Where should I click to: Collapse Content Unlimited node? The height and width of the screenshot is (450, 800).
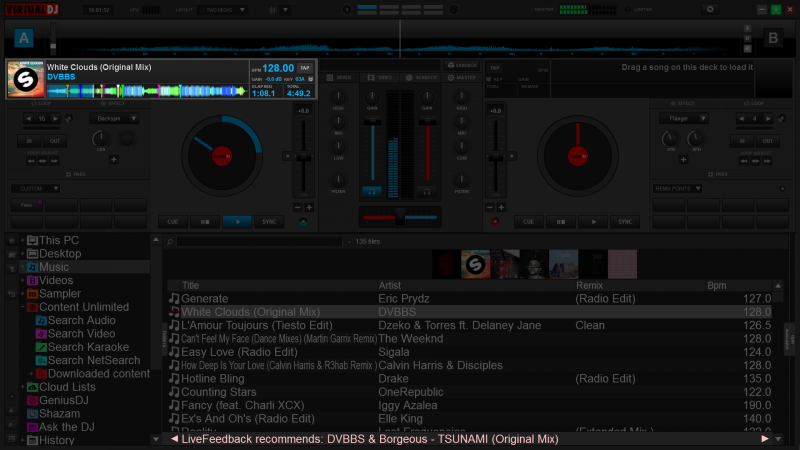[22, 307]
